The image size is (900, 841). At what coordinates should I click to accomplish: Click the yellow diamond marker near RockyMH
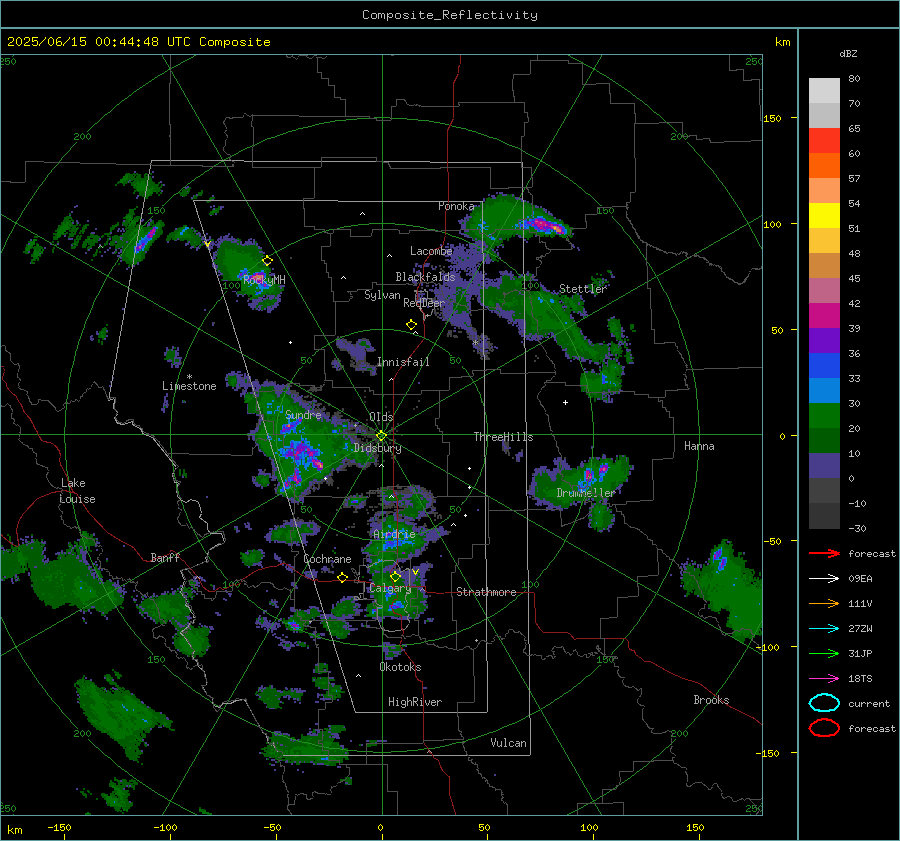(x=267, y=261)
